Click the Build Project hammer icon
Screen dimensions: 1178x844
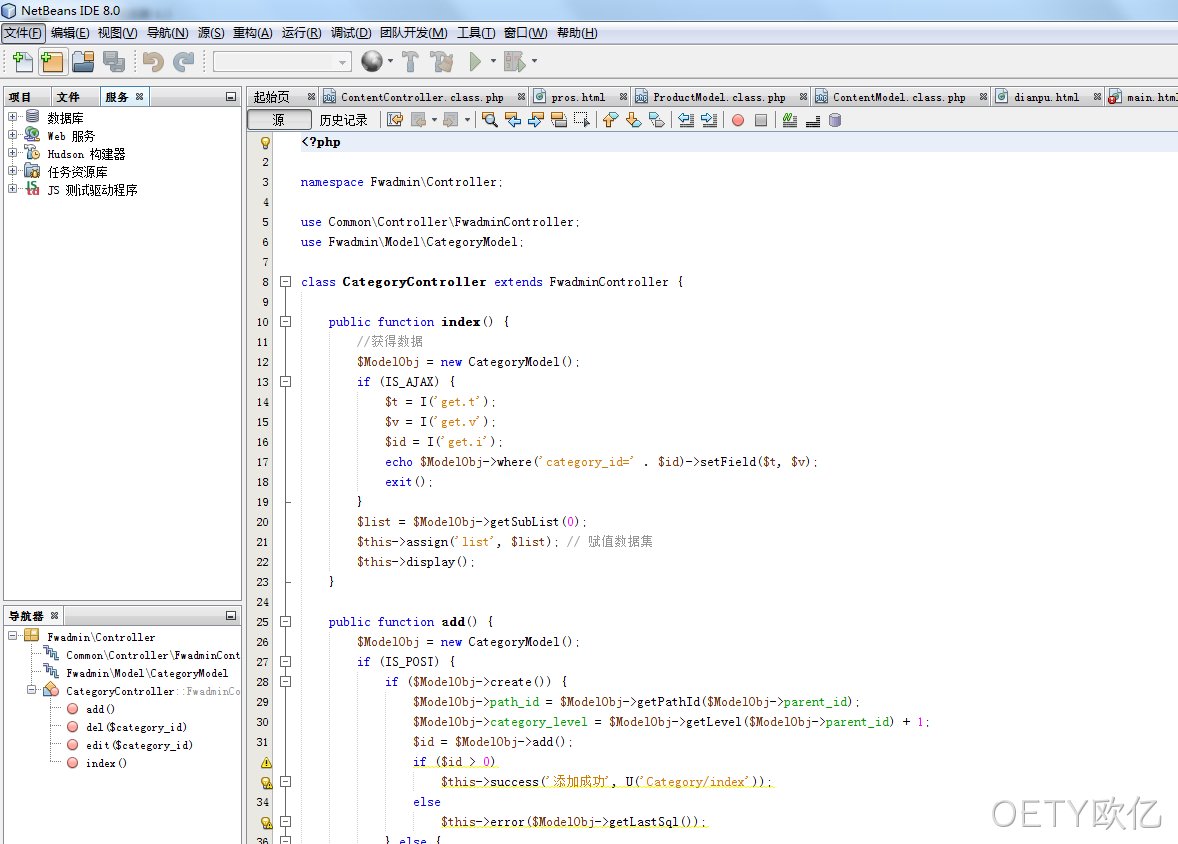click(x=410, y=61)
